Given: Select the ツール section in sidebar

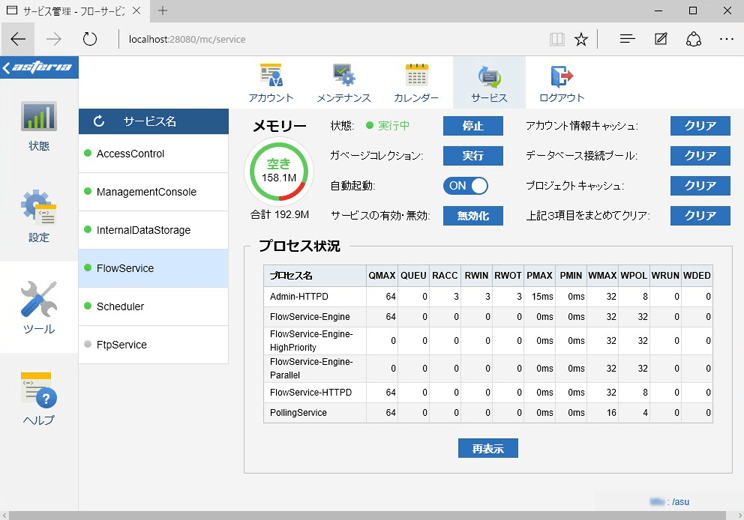Looking at the screenshot, I should (39, 307).
